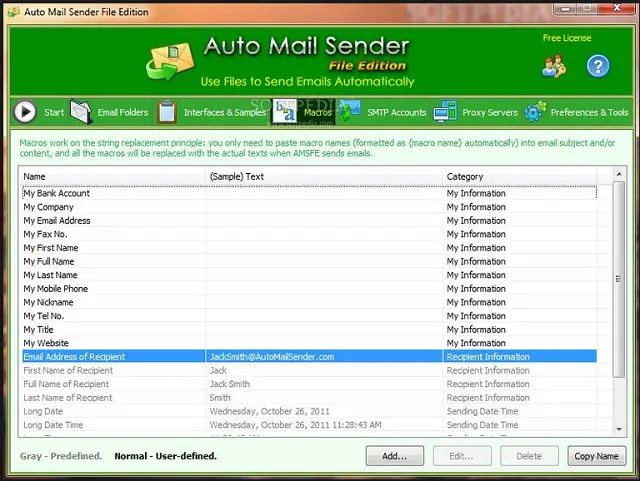Open the Preferences & Tools tab
The image size is (640, 481).
[589, 112]
